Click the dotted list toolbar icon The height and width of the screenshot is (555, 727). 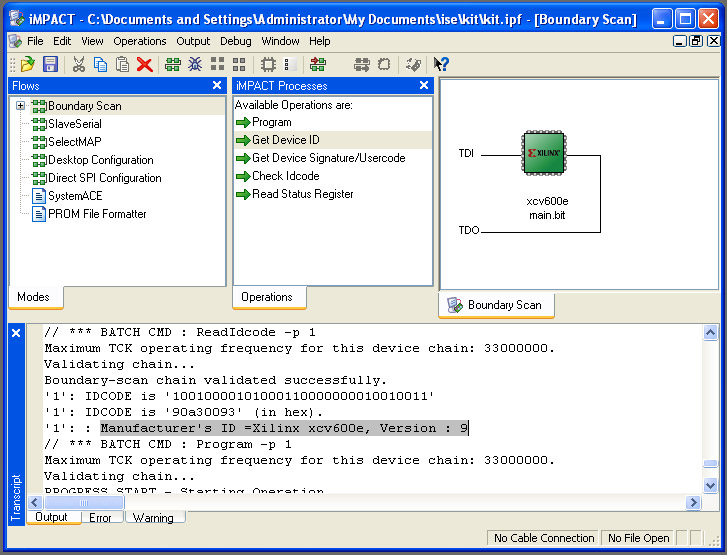click(x=289, y=64)
